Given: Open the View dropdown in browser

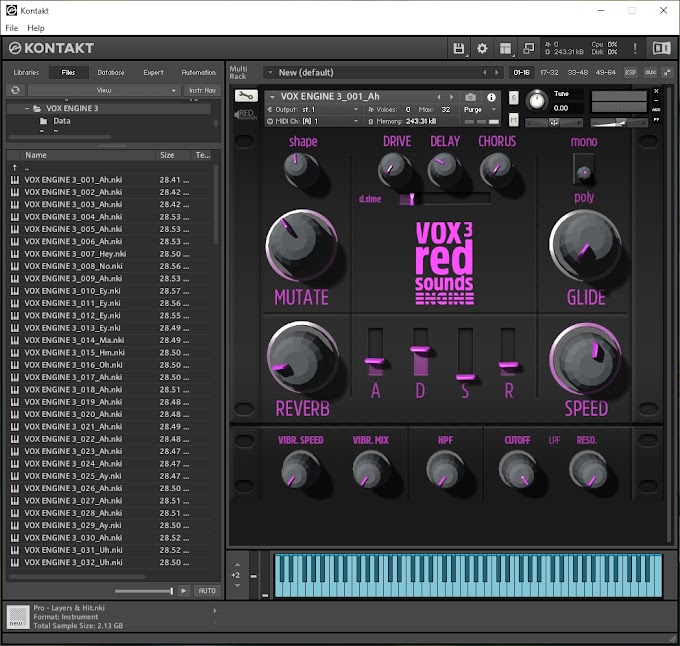Looking at the screenshot, I should (104, 90).
